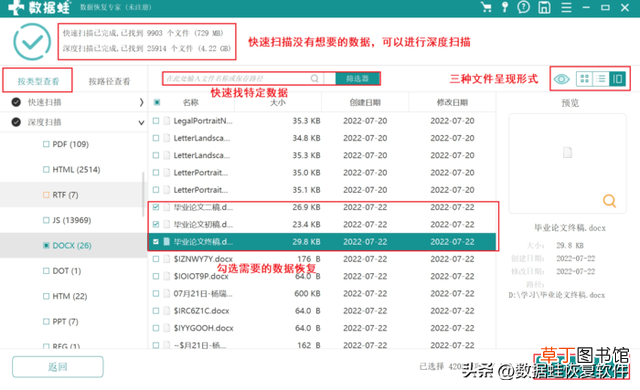Check the JS (13969) checkbox
Screen dimensions: 640x390
click(x=46, y=220)
